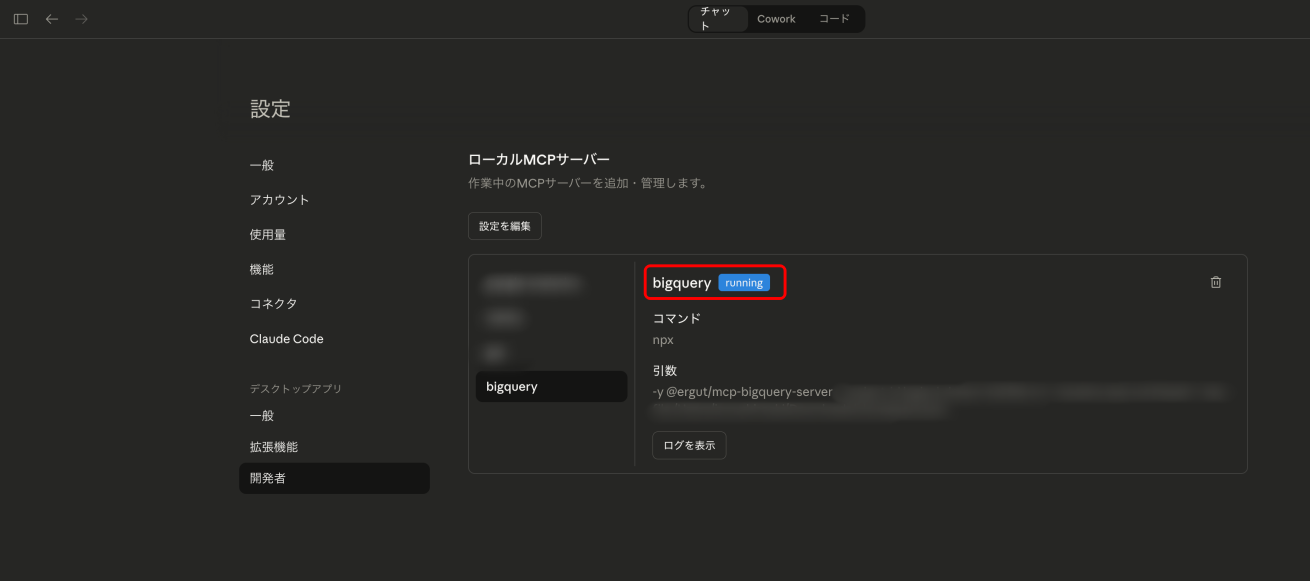Image resolution: width=1310 pixels, height=581 pixels.
Task: Click the blue running status badge
Action: (744, 283)
